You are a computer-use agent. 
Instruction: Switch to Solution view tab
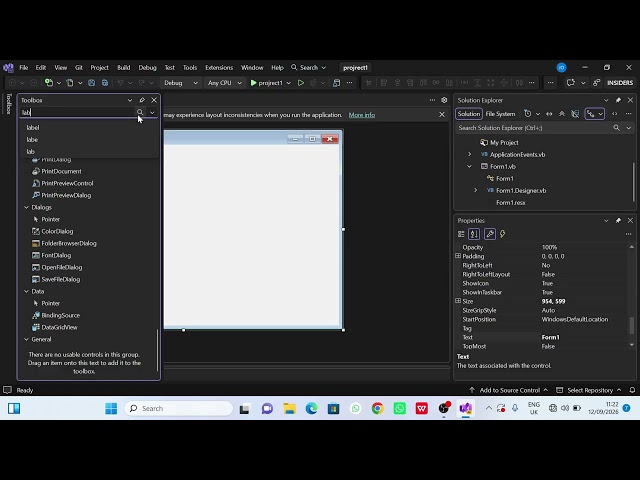pyautogui.click(x=469, y=114)
